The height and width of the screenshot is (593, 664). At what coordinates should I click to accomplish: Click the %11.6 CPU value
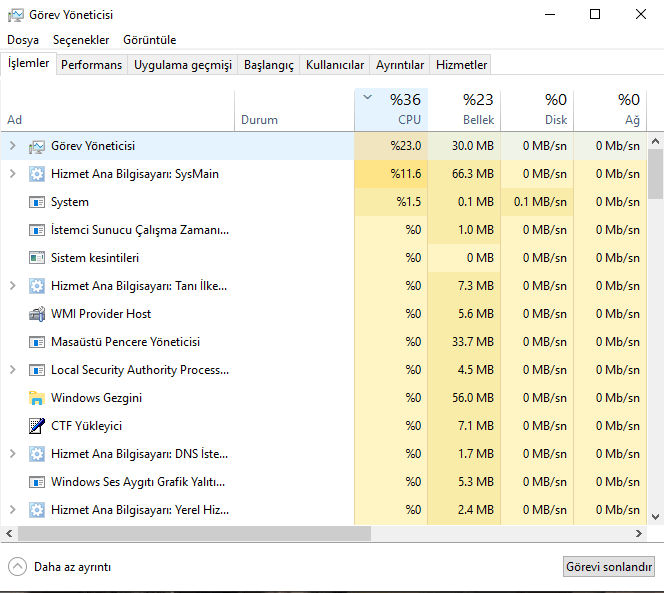pyautogui.click(x=406, y=174)
